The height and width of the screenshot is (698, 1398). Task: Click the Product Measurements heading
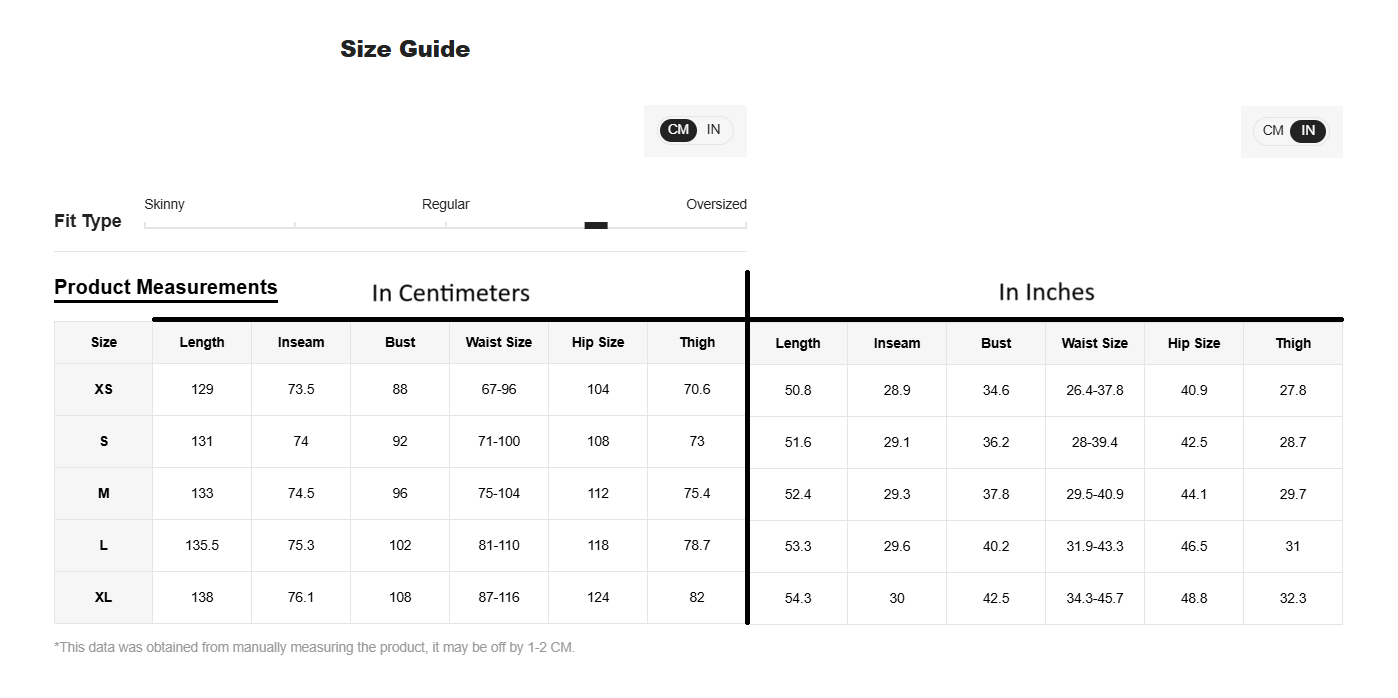(x=166, y=287)
